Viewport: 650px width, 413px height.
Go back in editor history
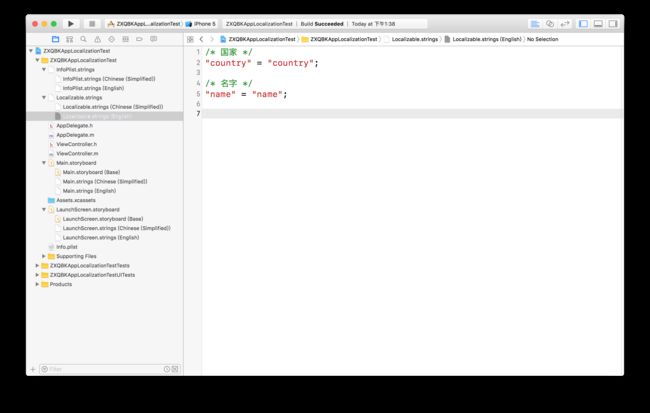click(x=201, y=39)
